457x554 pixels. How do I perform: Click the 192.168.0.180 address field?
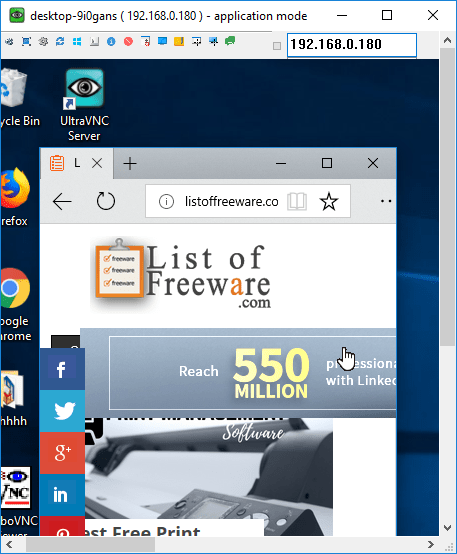coord(352,45)
